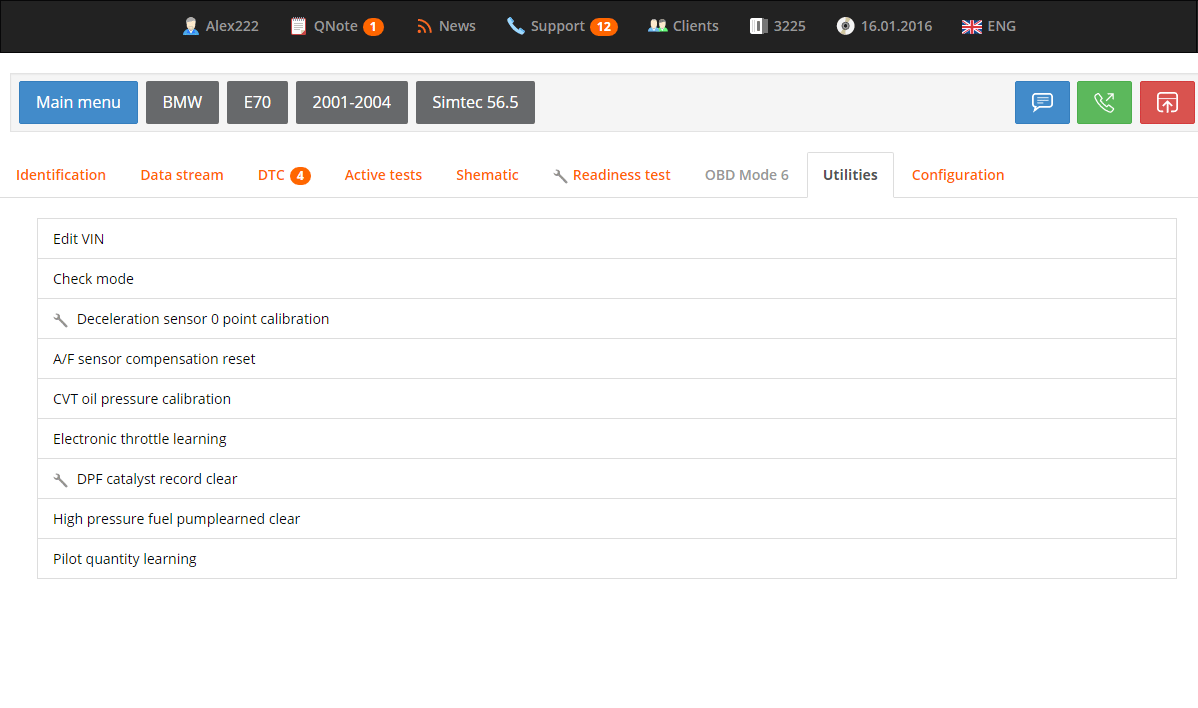Click the blue chat message icon button
Screen dimensions: 1198x708
(1042, 102)
